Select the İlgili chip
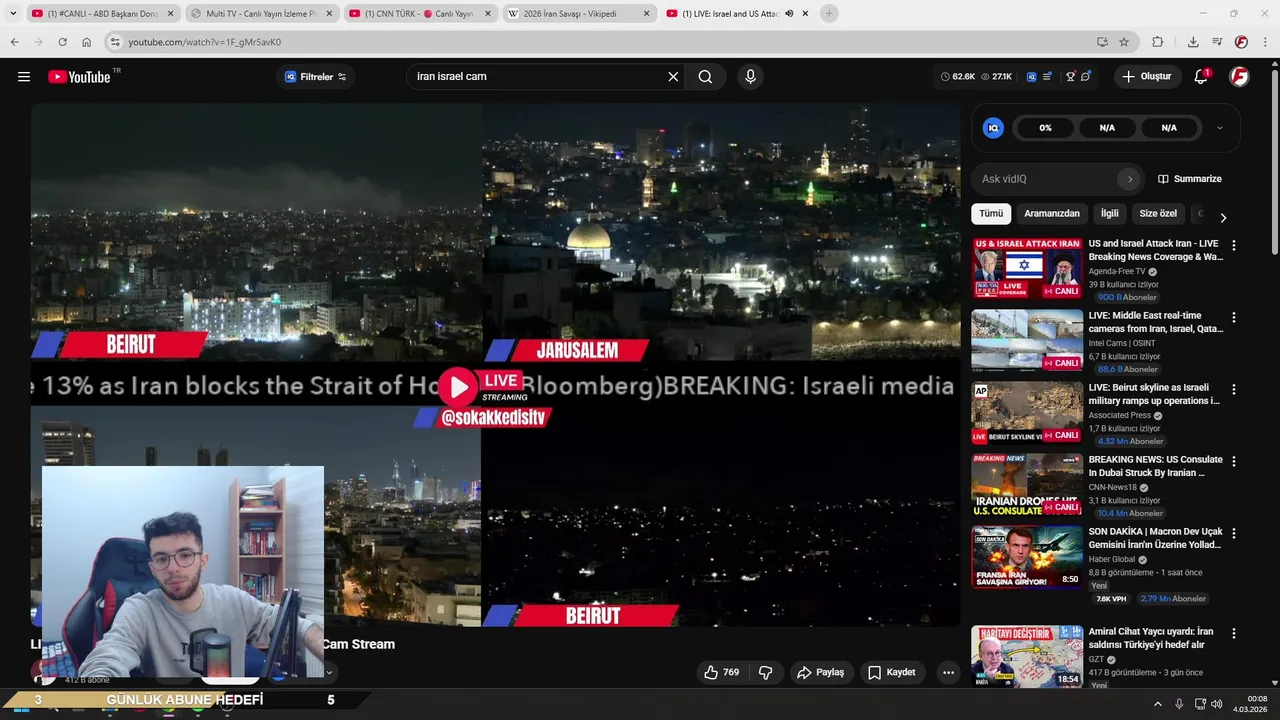Image resolution: width=1280 pixels, height=720 pixels. pos(1110,214)
